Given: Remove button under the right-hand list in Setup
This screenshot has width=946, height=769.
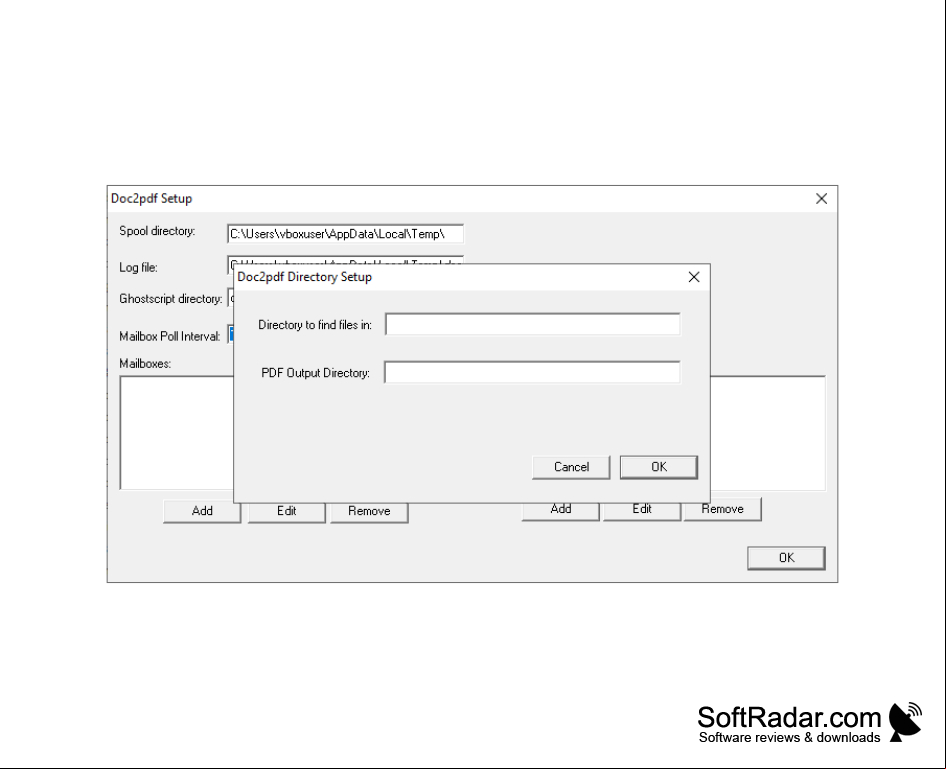Looking at the screenshot, I should (723, 509).
